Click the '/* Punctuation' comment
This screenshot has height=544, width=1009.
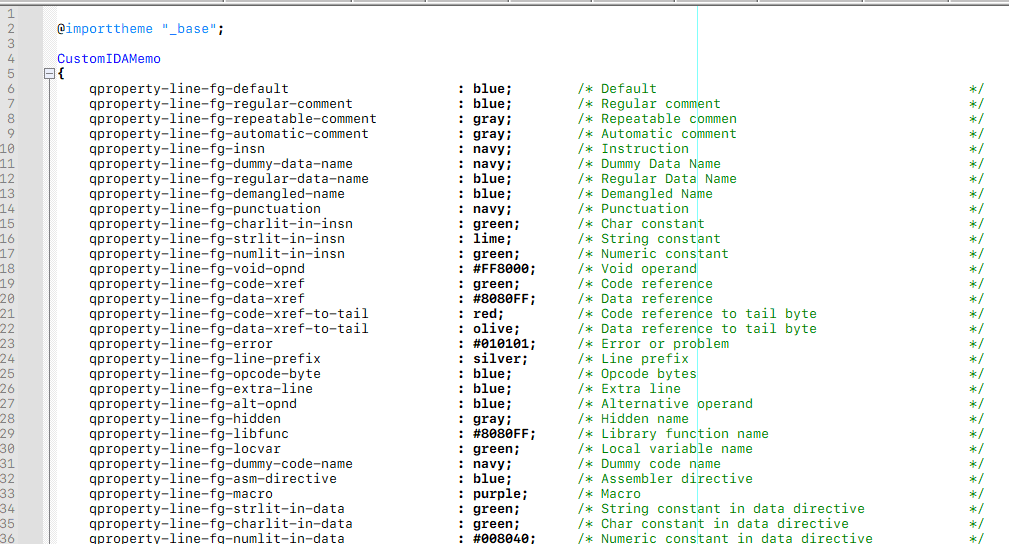(633, 209)
